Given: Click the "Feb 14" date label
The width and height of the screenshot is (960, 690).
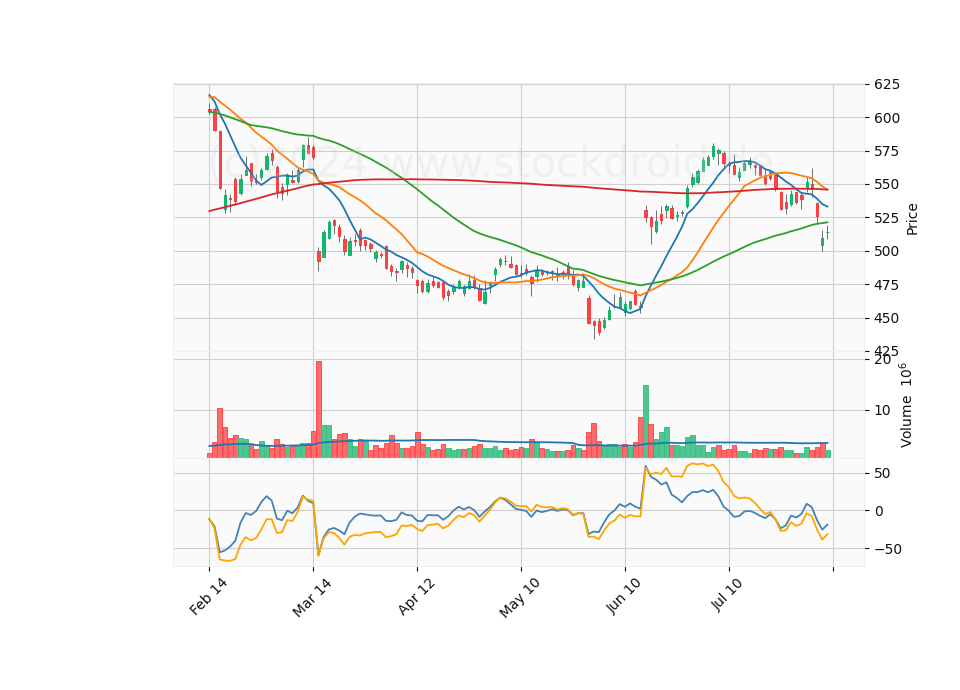Looking at the screenshot, I should tap(208, 596).
